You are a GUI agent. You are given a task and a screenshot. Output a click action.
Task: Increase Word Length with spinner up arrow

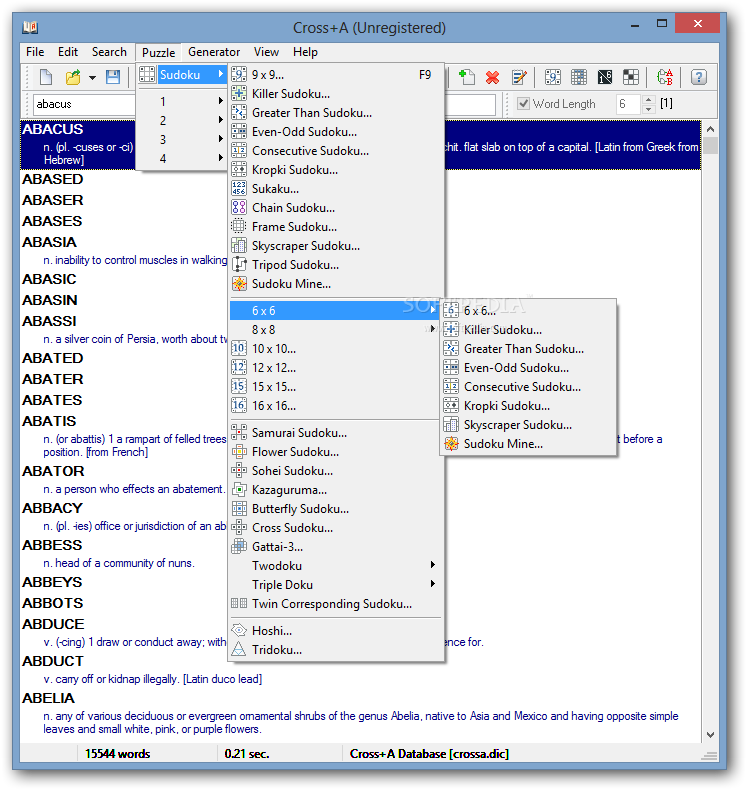649,99
